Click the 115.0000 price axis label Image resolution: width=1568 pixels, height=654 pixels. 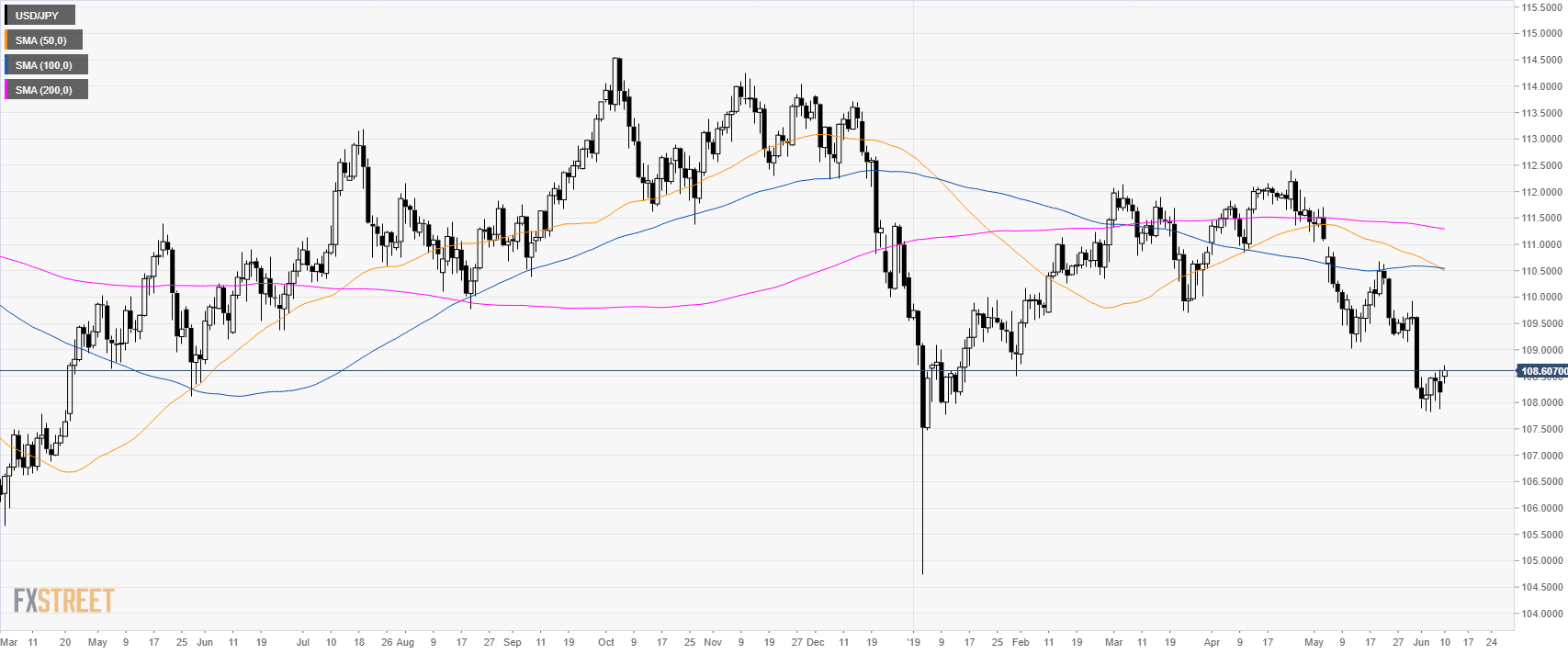(x=1540, y=34)
